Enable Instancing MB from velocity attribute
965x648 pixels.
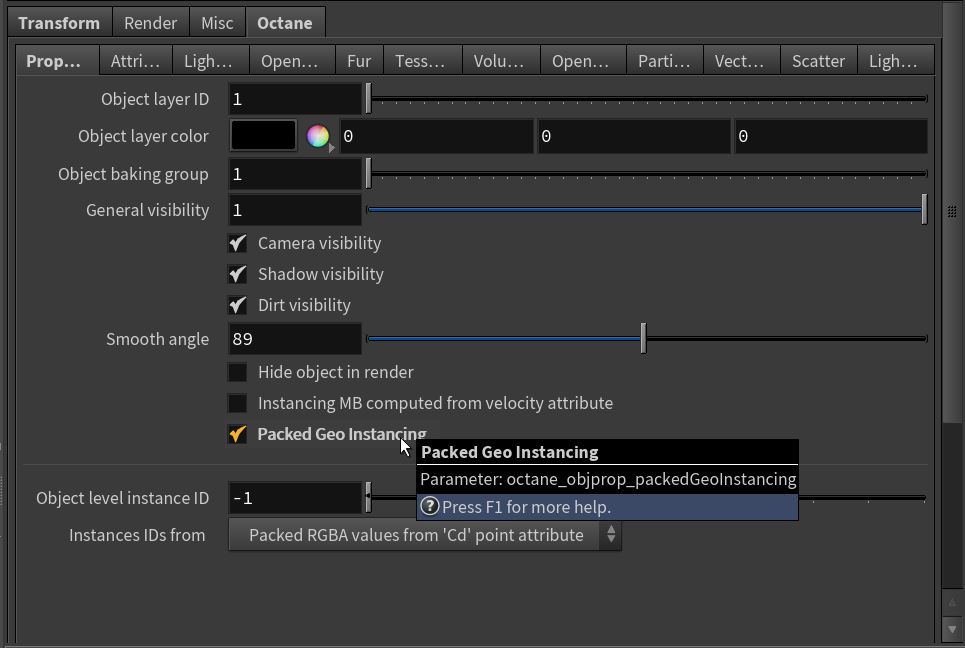coord(238,403)
